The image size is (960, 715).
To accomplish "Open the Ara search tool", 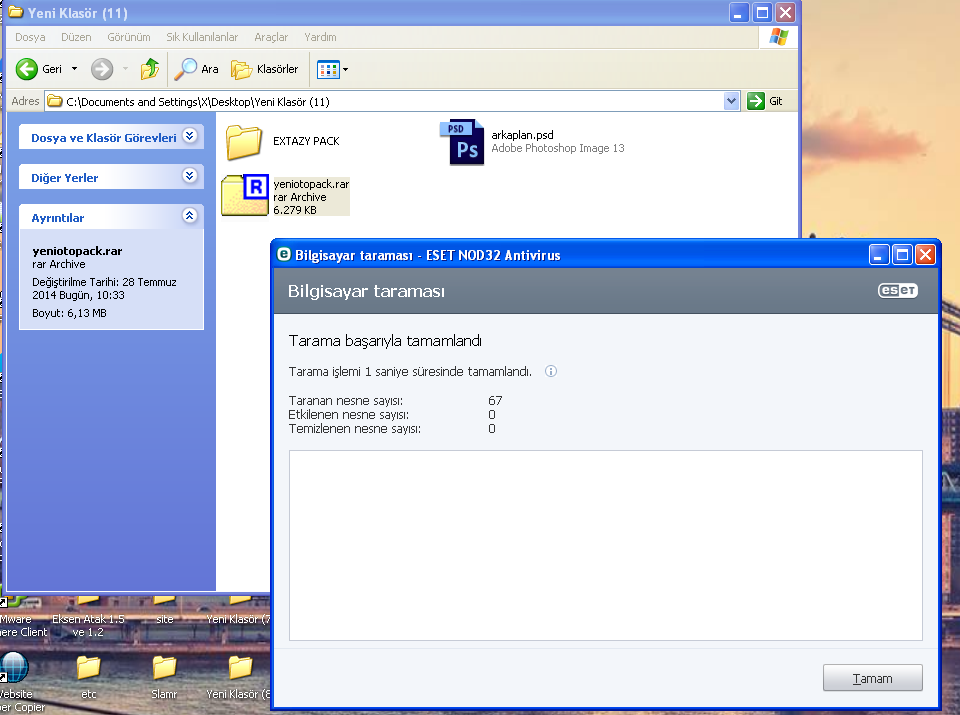I will (196, 69).
